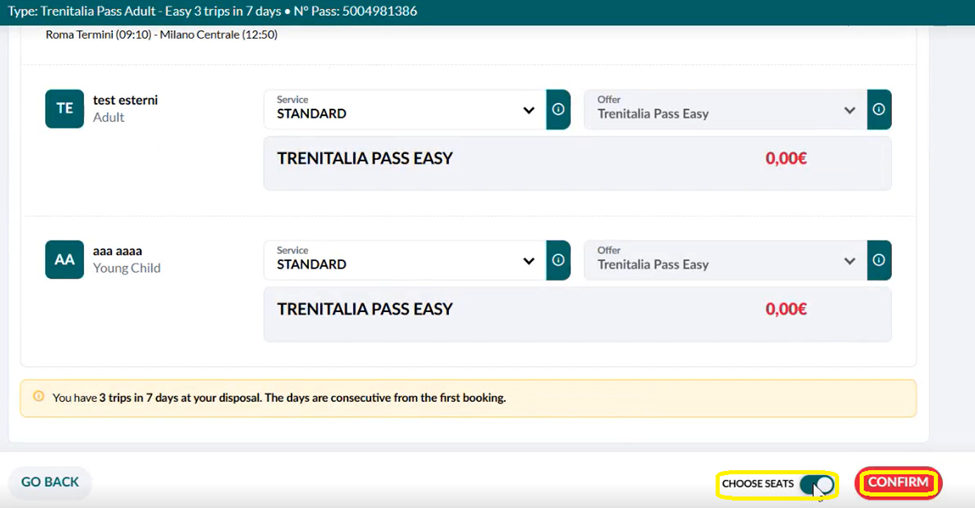Screen dimensions: 975x508
Task: Click the Adult passenger type label
Action: (109, 118)
